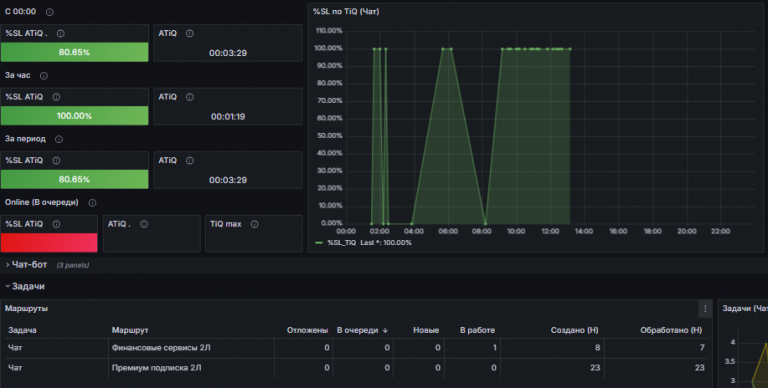Click info icon on top ATiQ 00:03:29 panel

point(190,34)
